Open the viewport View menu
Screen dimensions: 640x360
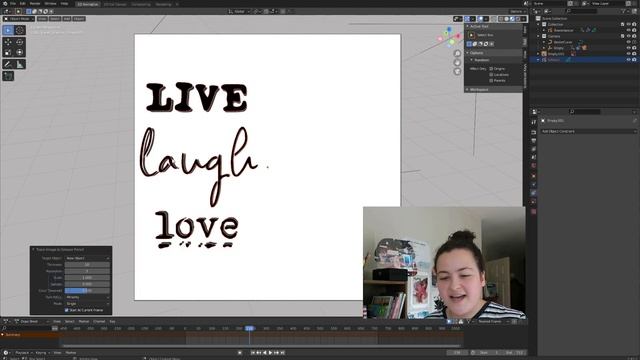click(42, 19)
